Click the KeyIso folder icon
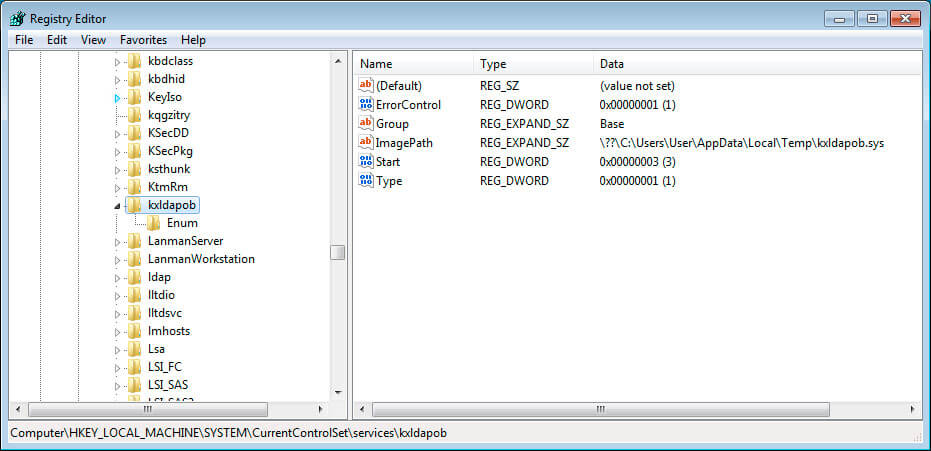The height and width of the screenshot is (451, 931). (135, 97)
